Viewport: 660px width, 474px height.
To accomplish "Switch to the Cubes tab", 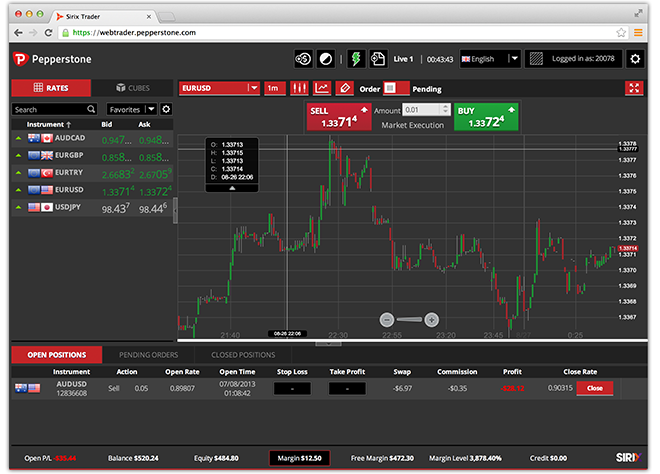I will (x=133, y=88).
